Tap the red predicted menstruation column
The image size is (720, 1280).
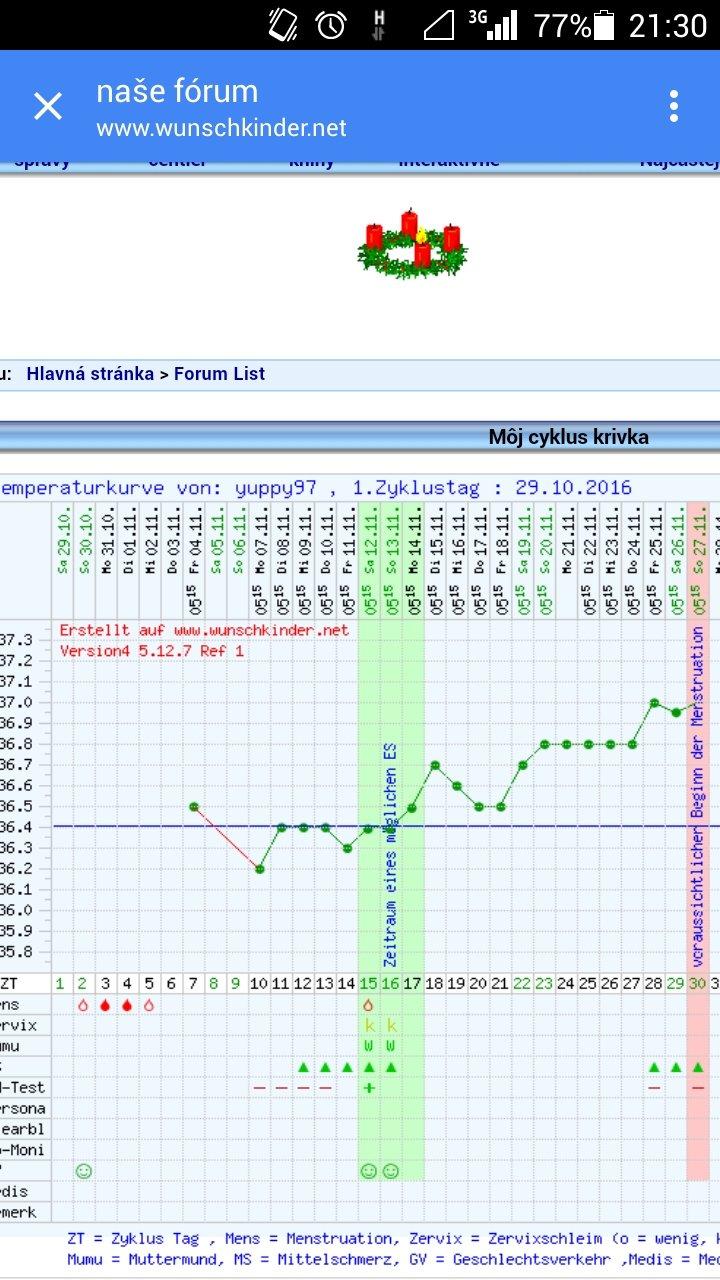click(697, 800)
